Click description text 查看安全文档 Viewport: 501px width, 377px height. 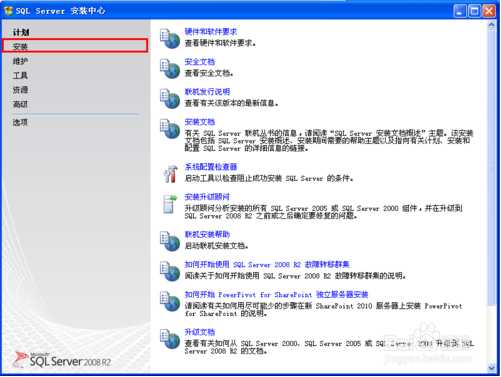(209, 73)
